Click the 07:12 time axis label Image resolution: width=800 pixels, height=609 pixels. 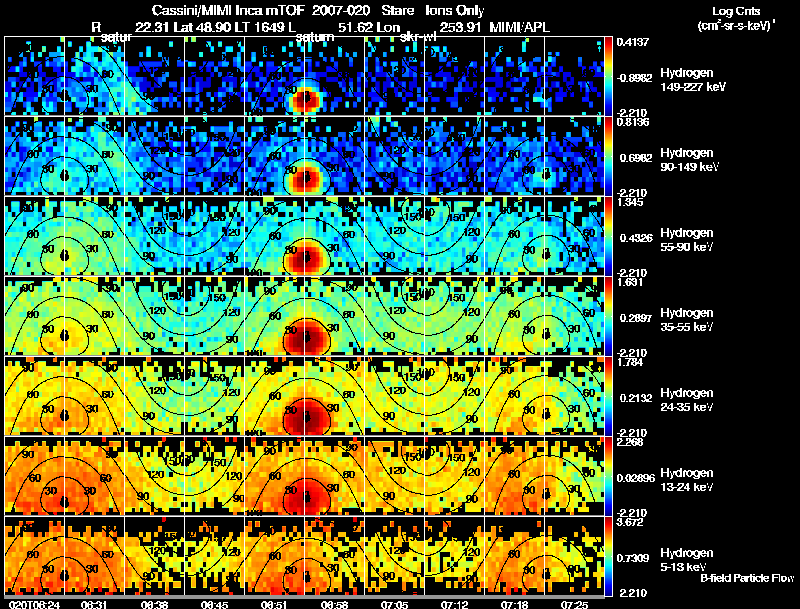pyautogui.click(x=454, y=605)
